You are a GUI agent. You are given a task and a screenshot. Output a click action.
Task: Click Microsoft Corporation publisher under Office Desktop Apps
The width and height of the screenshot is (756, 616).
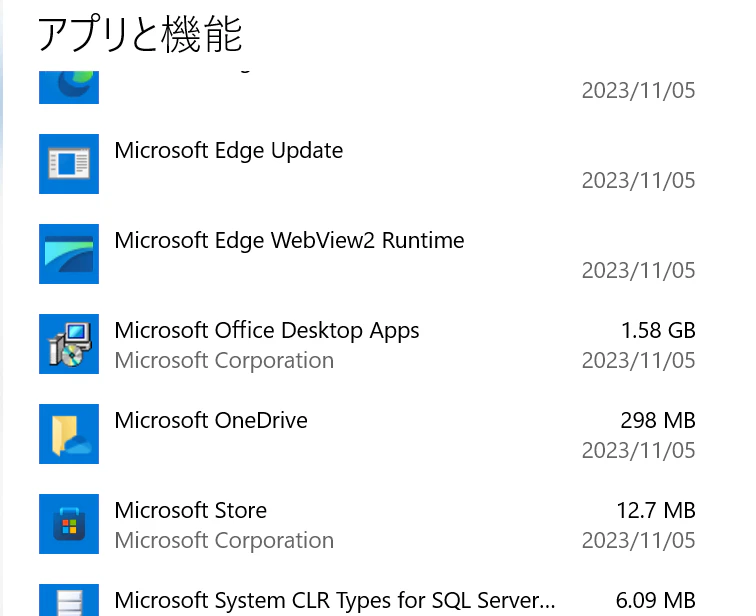[224, 361]
